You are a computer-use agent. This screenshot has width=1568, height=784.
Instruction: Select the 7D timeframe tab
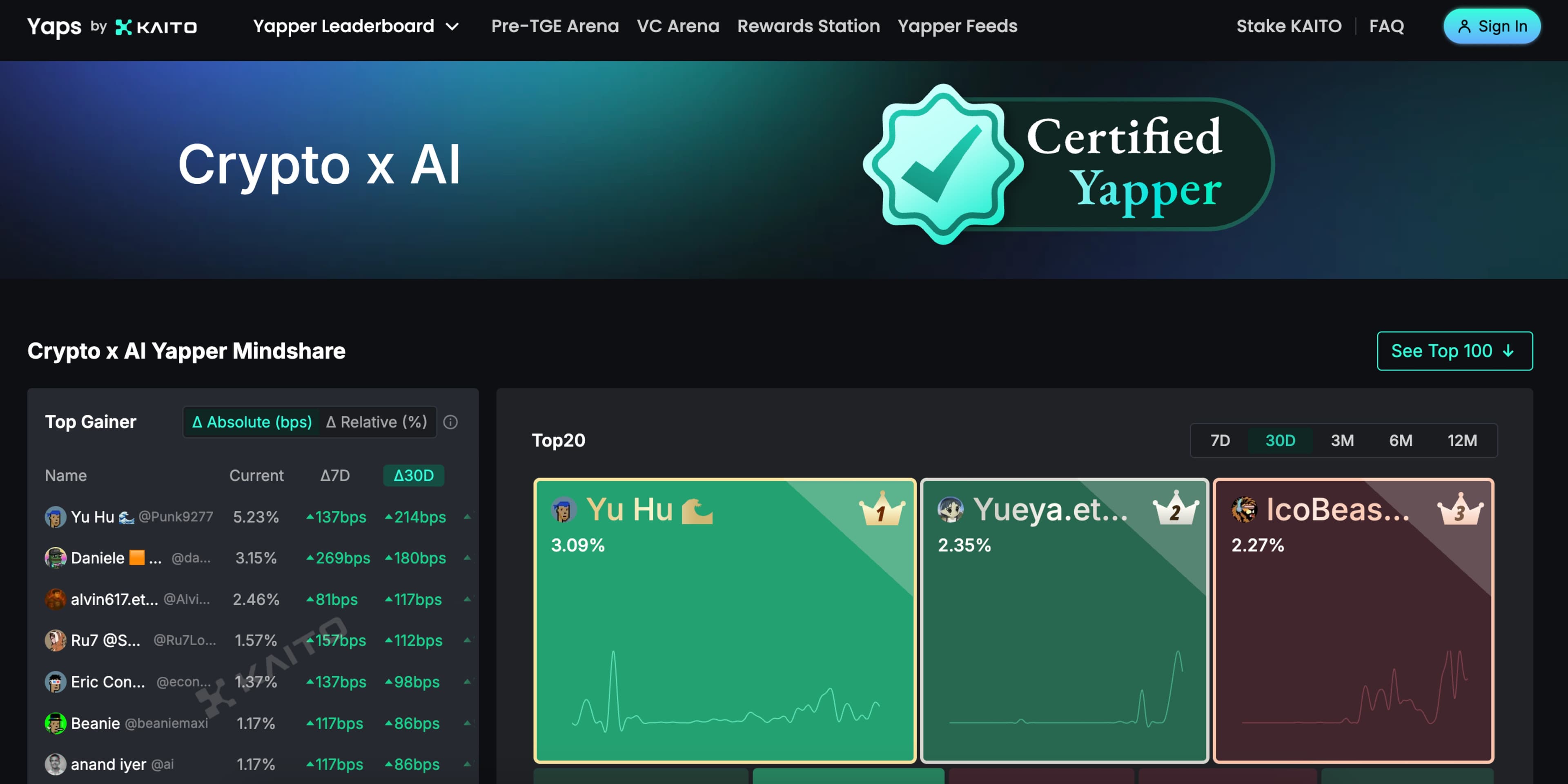tap(1220, 440)
